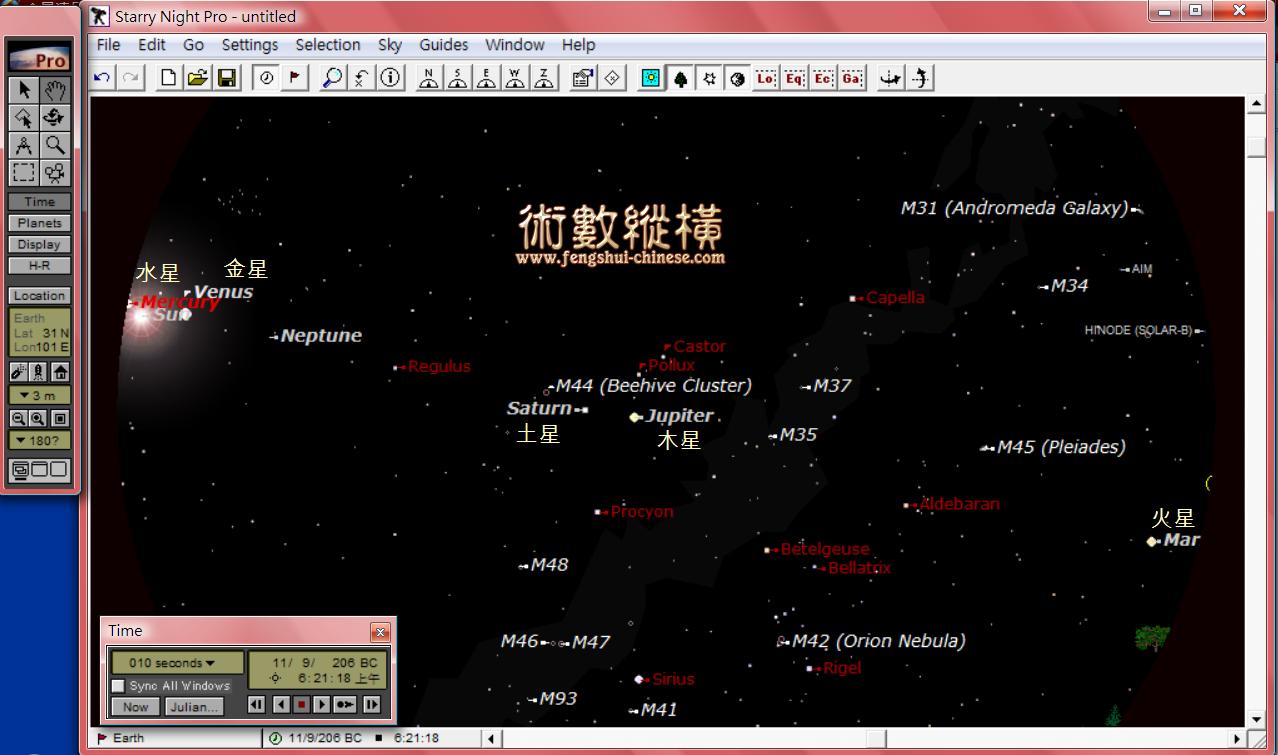Click the clock time toolbar icon
Screen dimensions: 1278x755
(x=265, y=78)
